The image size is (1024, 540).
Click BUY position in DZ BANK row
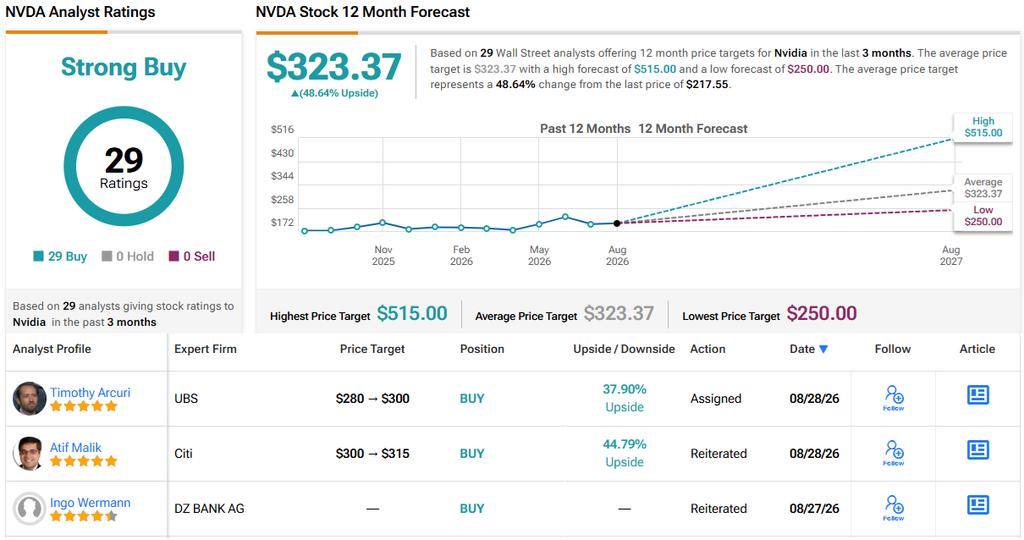point(472,508)
